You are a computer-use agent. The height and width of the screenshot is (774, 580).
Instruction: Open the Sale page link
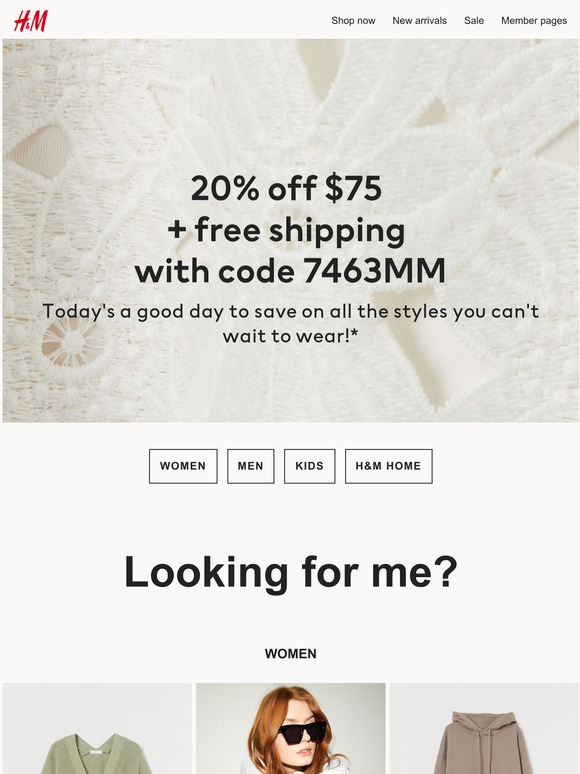tap(473, 21)
